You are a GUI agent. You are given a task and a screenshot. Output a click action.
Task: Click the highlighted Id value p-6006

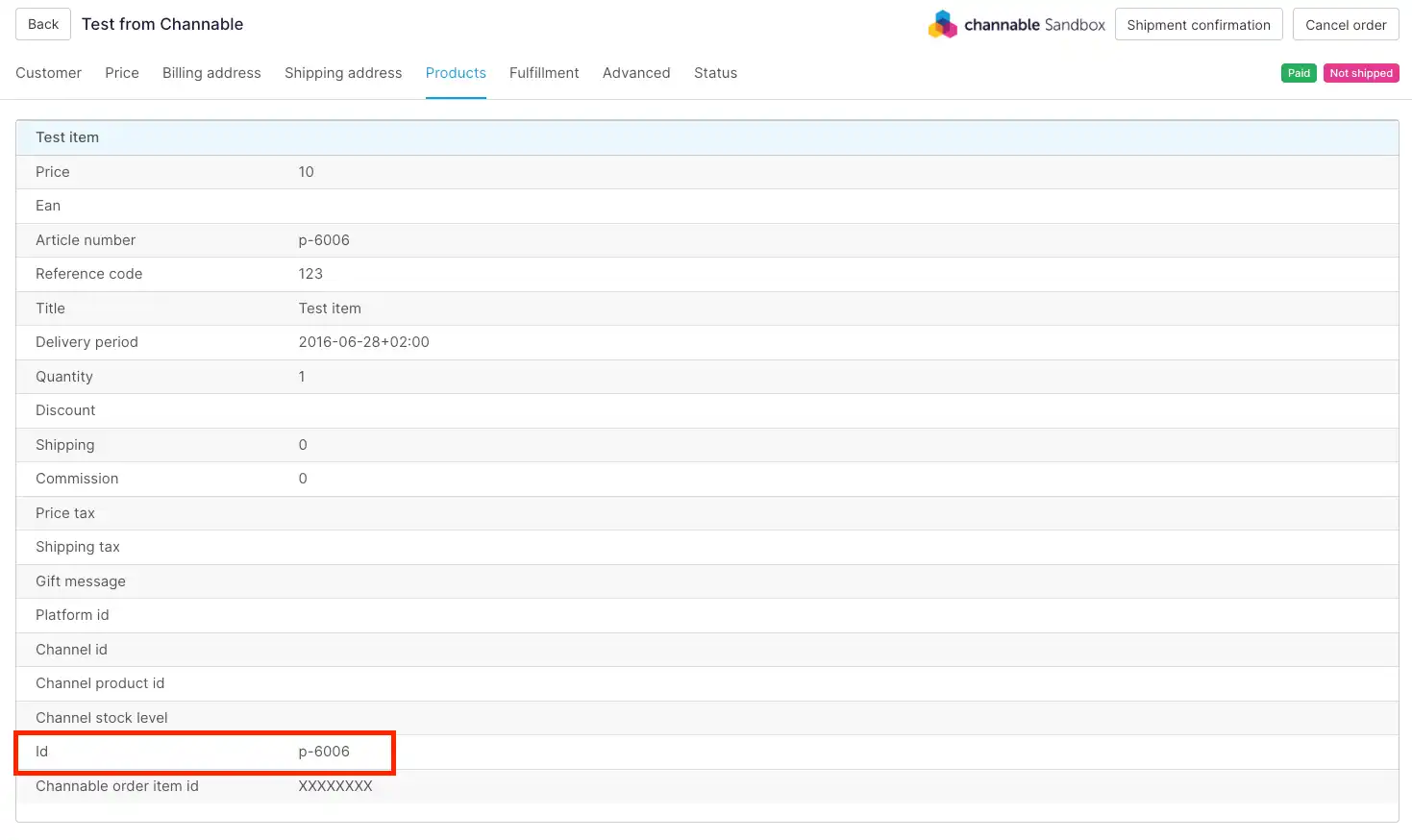coord(324,752)
